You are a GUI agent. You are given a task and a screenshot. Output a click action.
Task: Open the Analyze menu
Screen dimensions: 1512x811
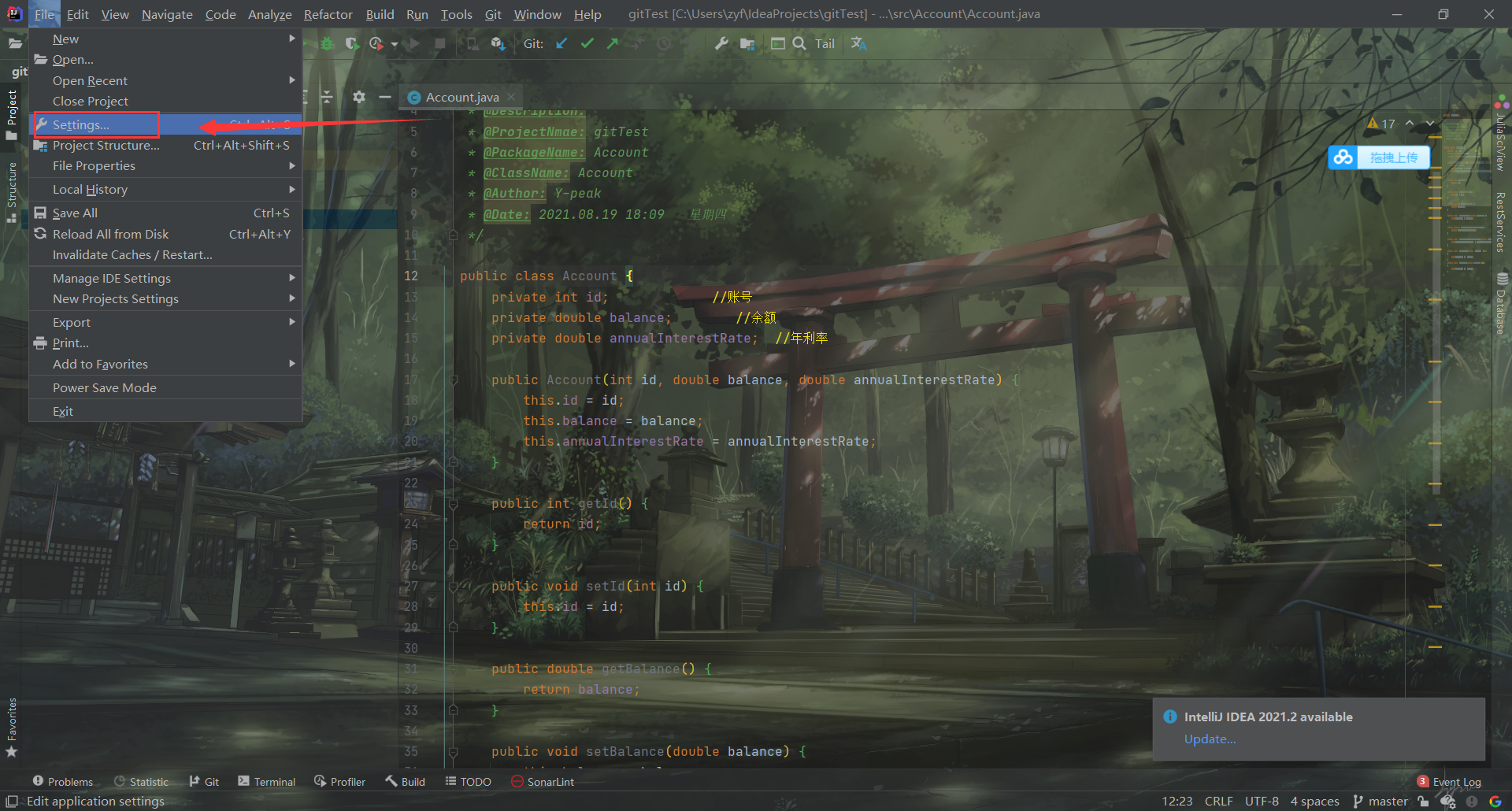tap(269, 14)
